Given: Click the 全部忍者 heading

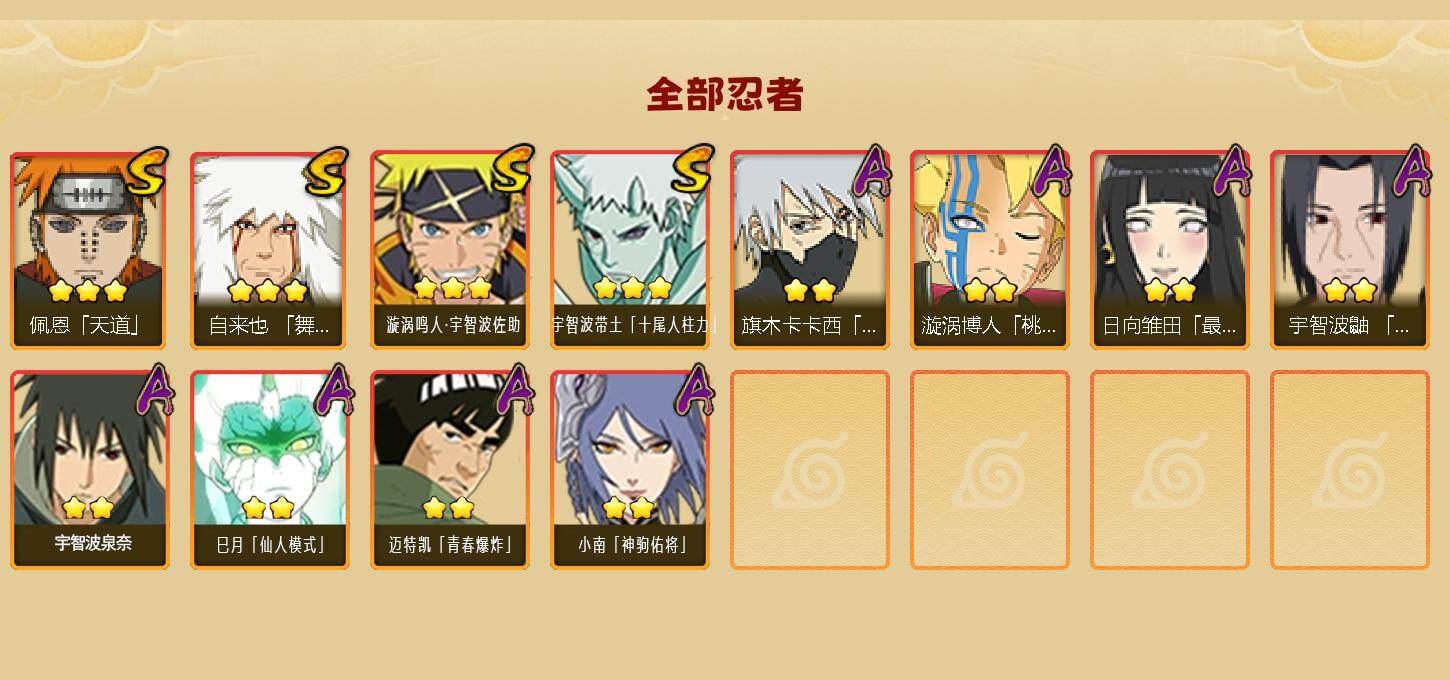Looking at the screenshot, I should click(x=725, y=95).
